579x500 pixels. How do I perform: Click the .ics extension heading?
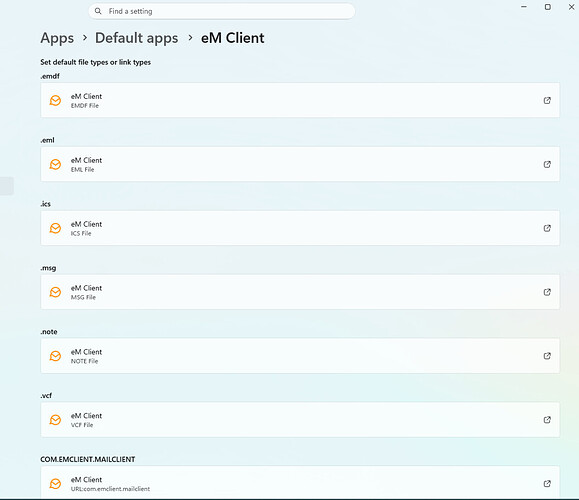[x=45, y=204]
